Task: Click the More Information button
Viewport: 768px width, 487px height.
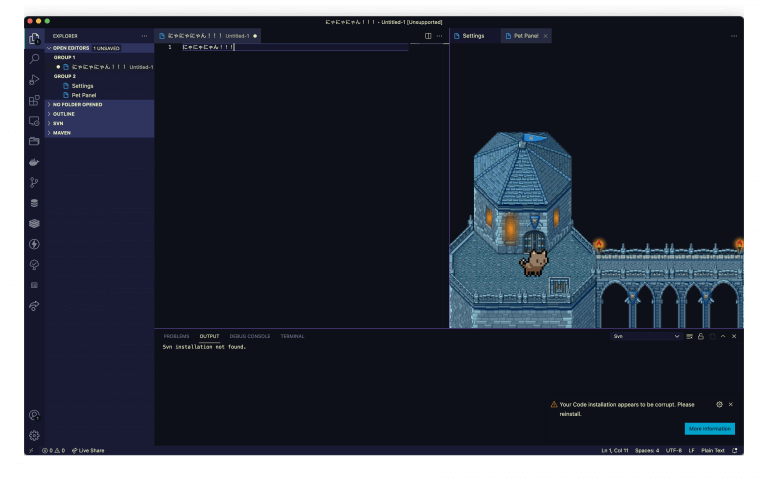Action: (709, 428)
